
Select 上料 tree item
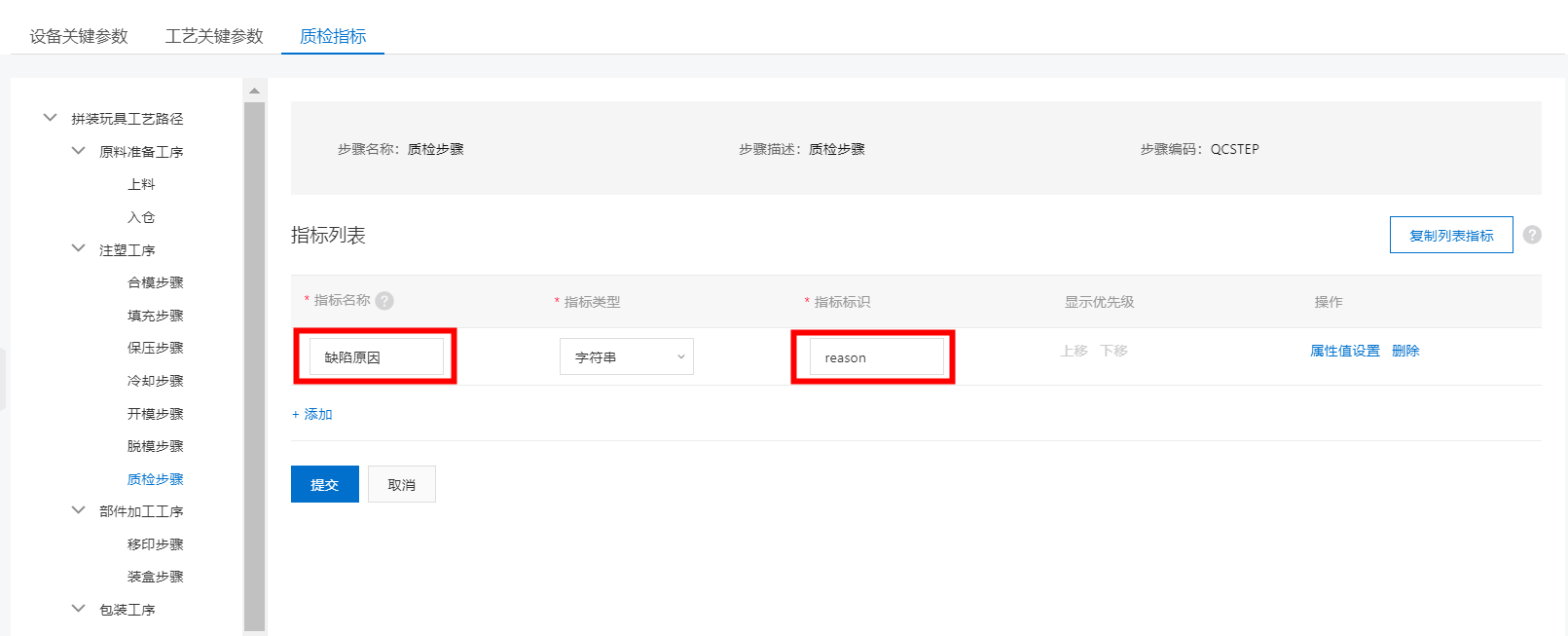point(141,184)
